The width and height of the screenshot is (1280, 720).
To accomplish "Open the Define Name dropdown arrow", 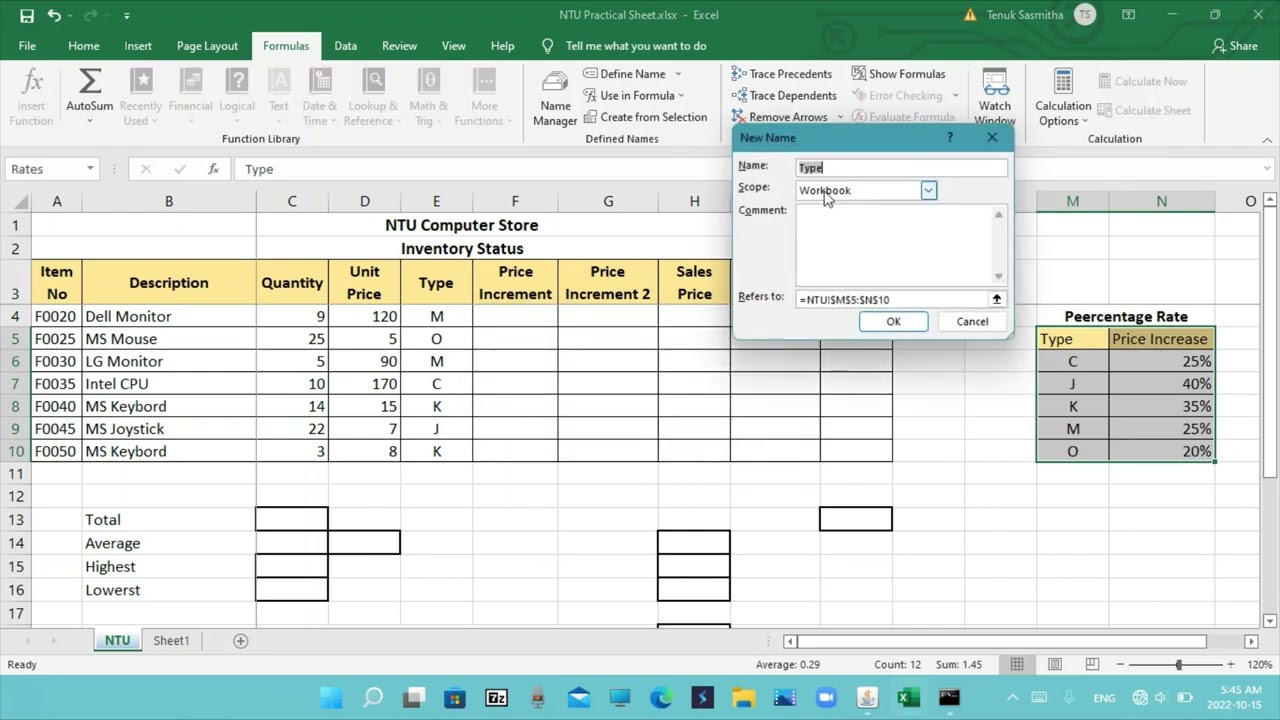I will click(677, 74).
